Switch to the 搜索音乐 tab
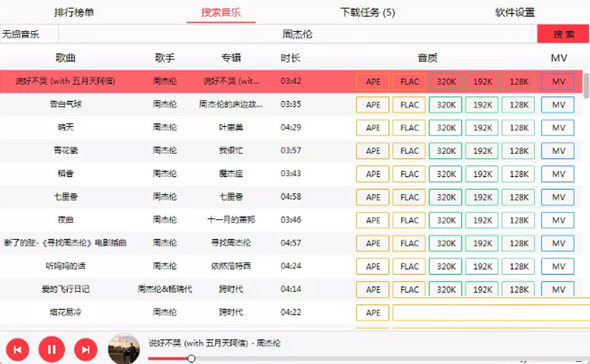Image resolution: width=590 pixels, height=364 pixels. point(221,12)
